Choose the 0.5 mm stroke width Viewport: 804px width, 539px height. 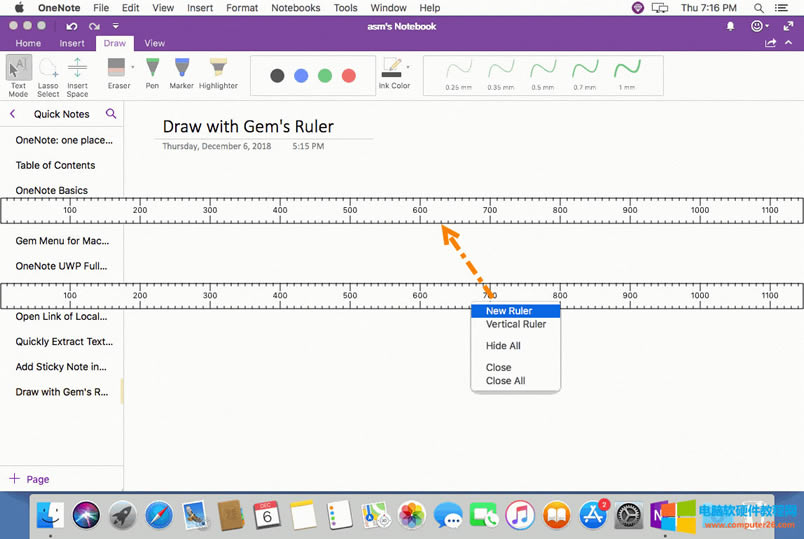point(543,73)
